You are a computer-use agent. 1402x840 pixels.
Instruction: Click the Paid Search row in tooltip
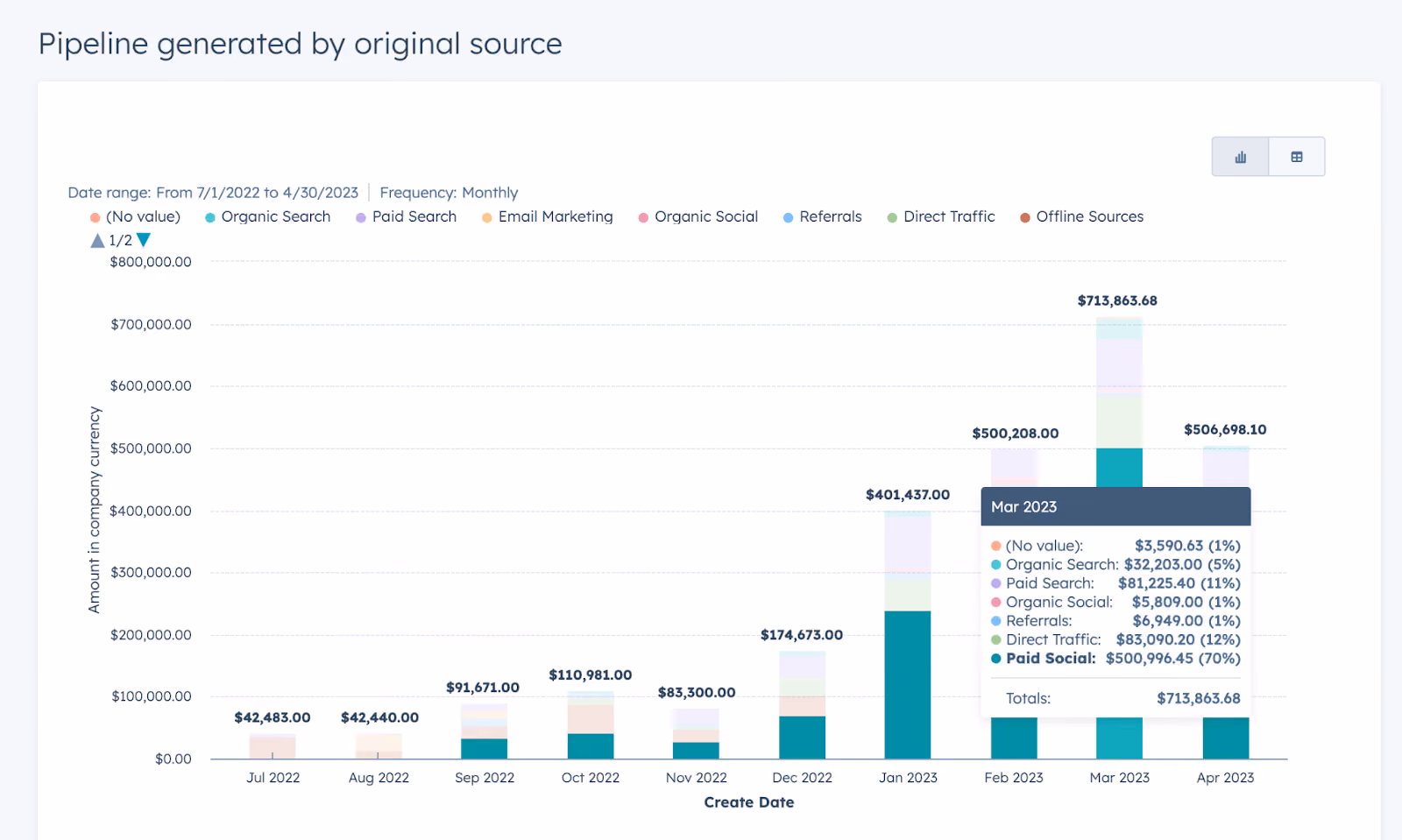point(1116,583)
